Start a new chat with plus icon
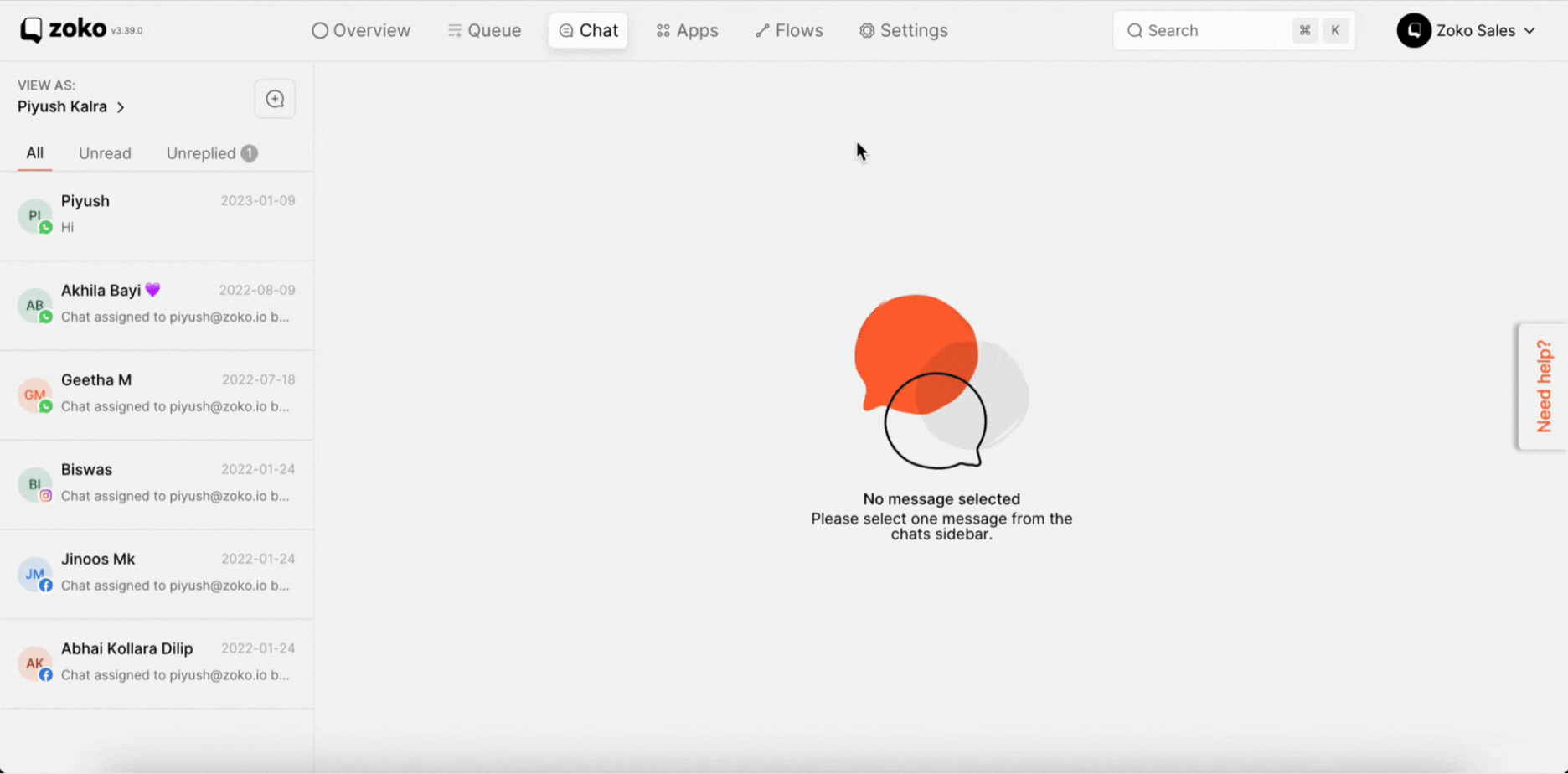 coord(275,99)
